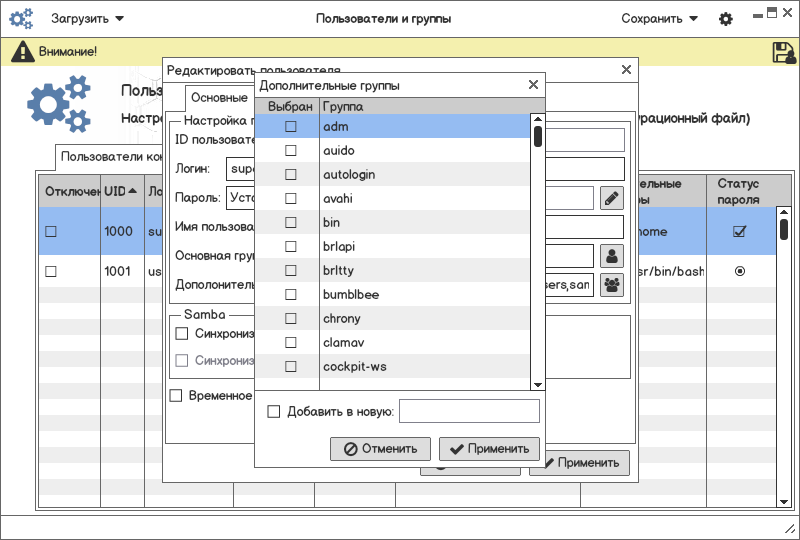This screenshot has width=800, height=540.
Task: Close the Дополнительные группы dialog
Action: [x=534, y=86]
